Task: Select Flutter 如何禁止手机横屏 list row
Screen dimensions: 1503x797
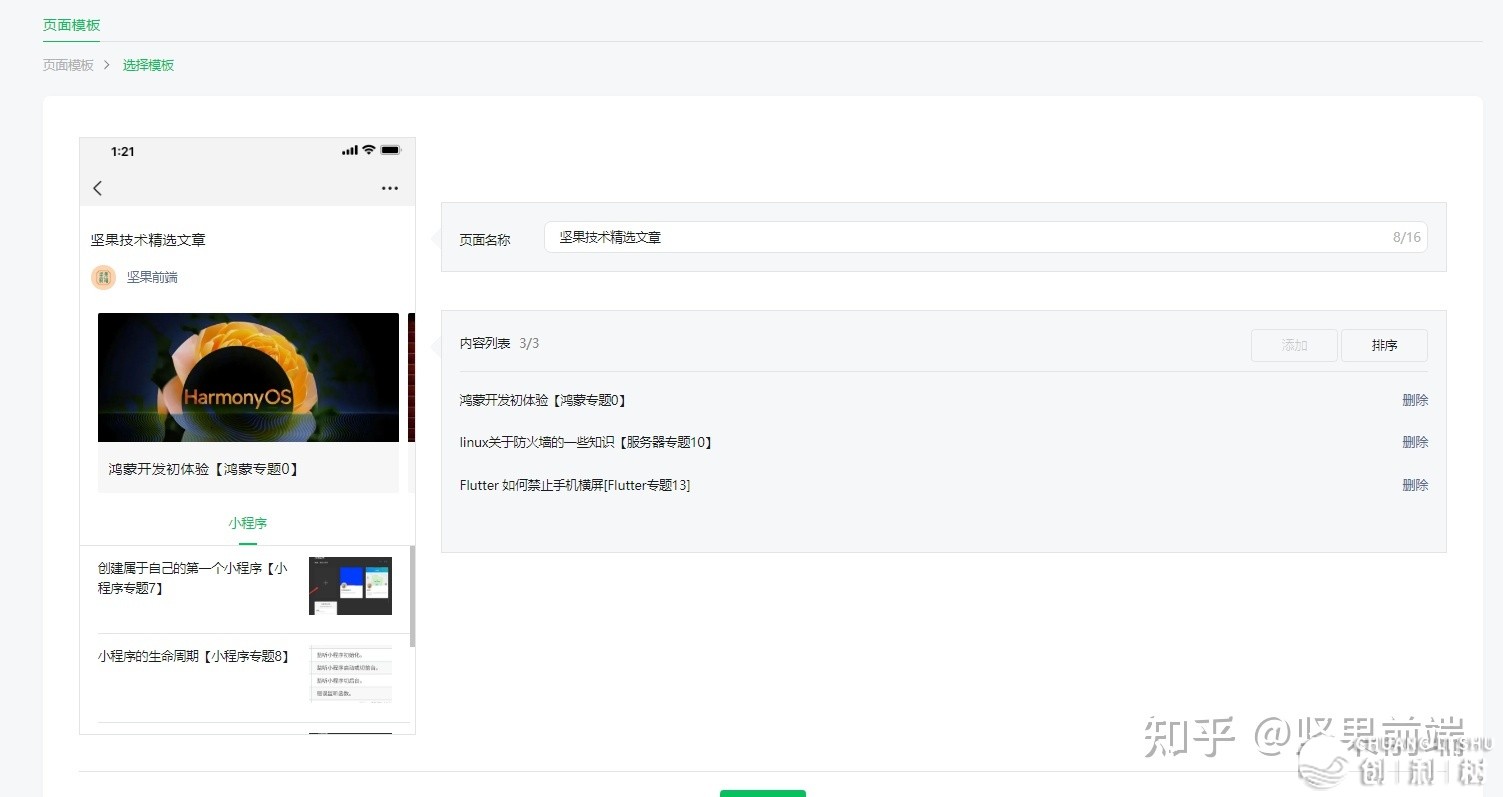Action: [943, 485]
